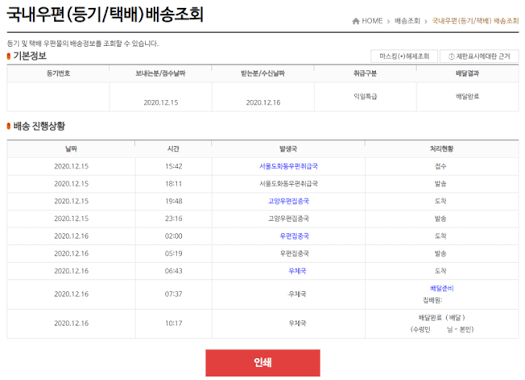Click the 2020.12.16 recipient date in 기본정보
This screenshot has height=380, width=525.
[263, 102]
